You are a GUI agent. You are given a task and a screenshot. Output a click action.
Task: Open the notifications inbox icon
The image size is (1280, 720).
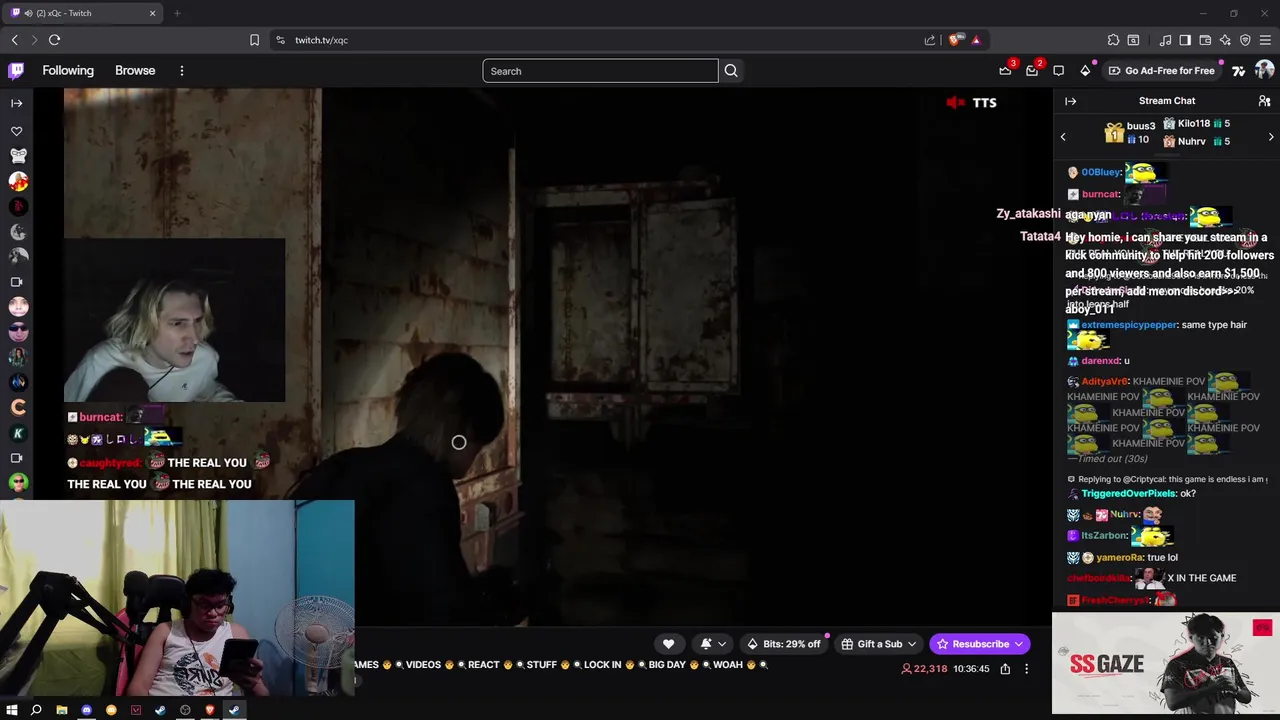click(x=1032, y=70)
